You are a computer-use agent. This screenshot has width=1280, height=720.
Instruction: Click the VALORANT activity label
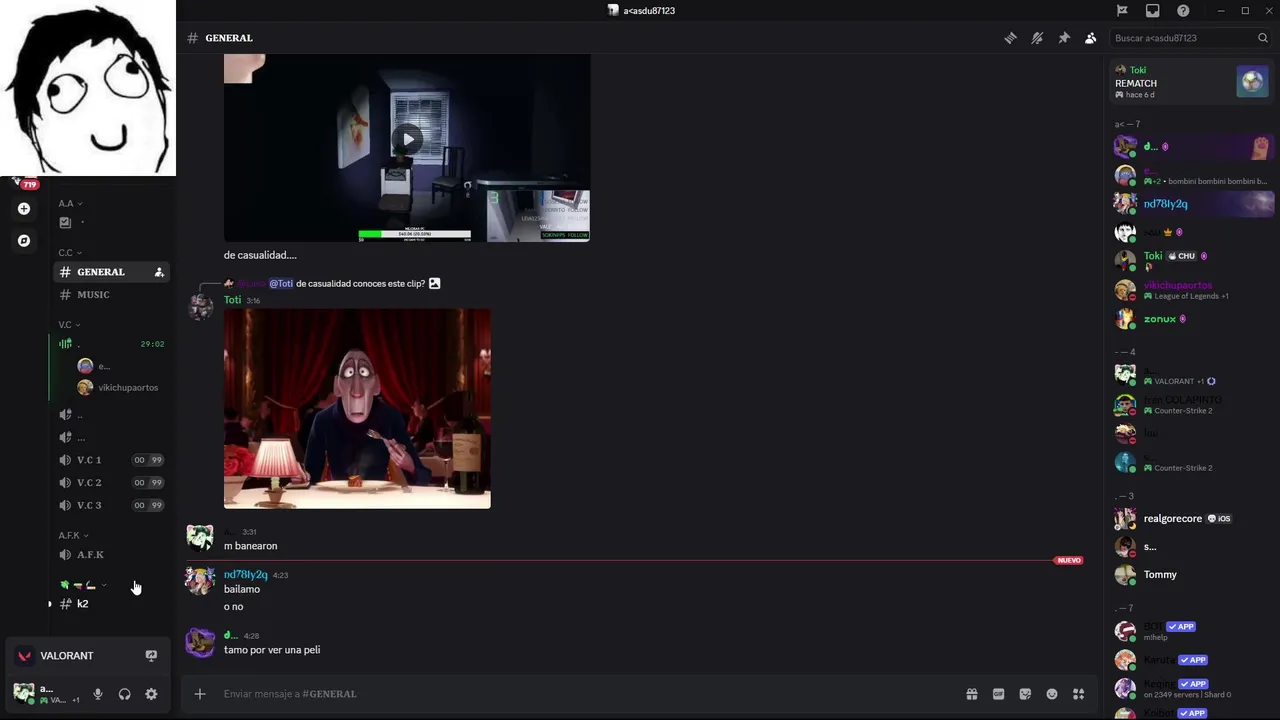[67, 656]
